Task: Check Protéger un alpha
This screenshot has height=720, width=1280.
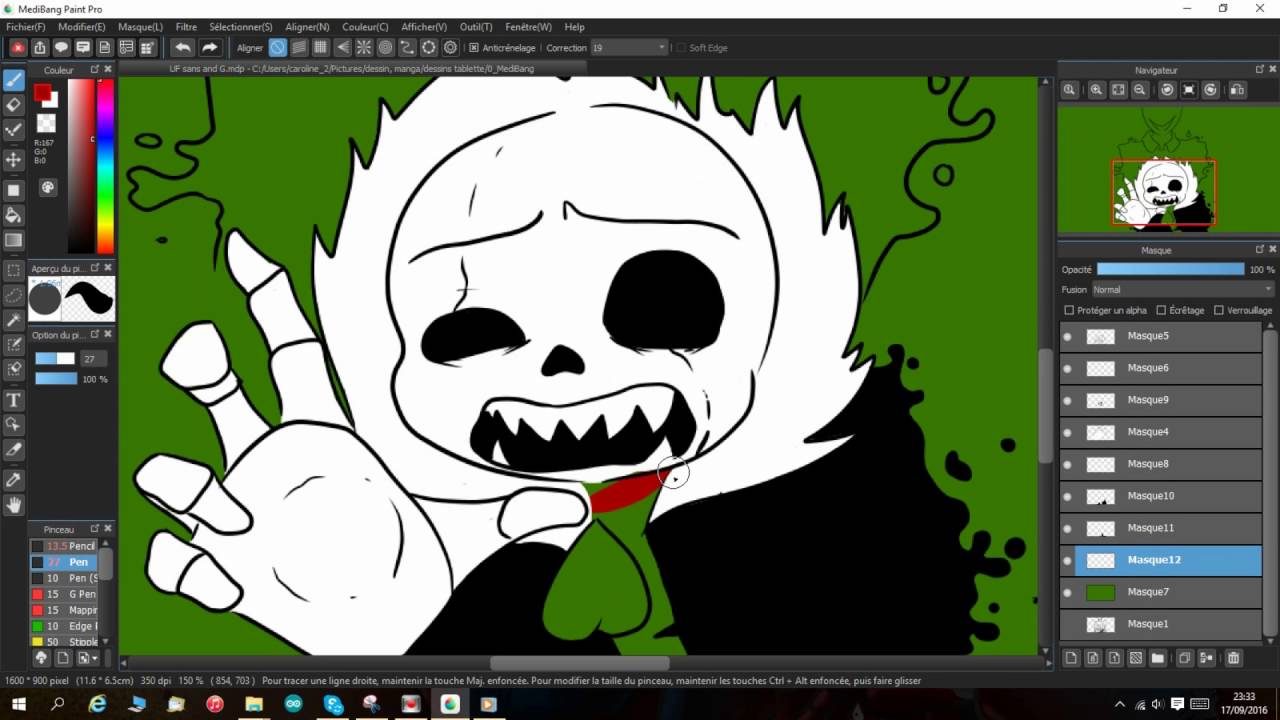Action: (1069, 310)
